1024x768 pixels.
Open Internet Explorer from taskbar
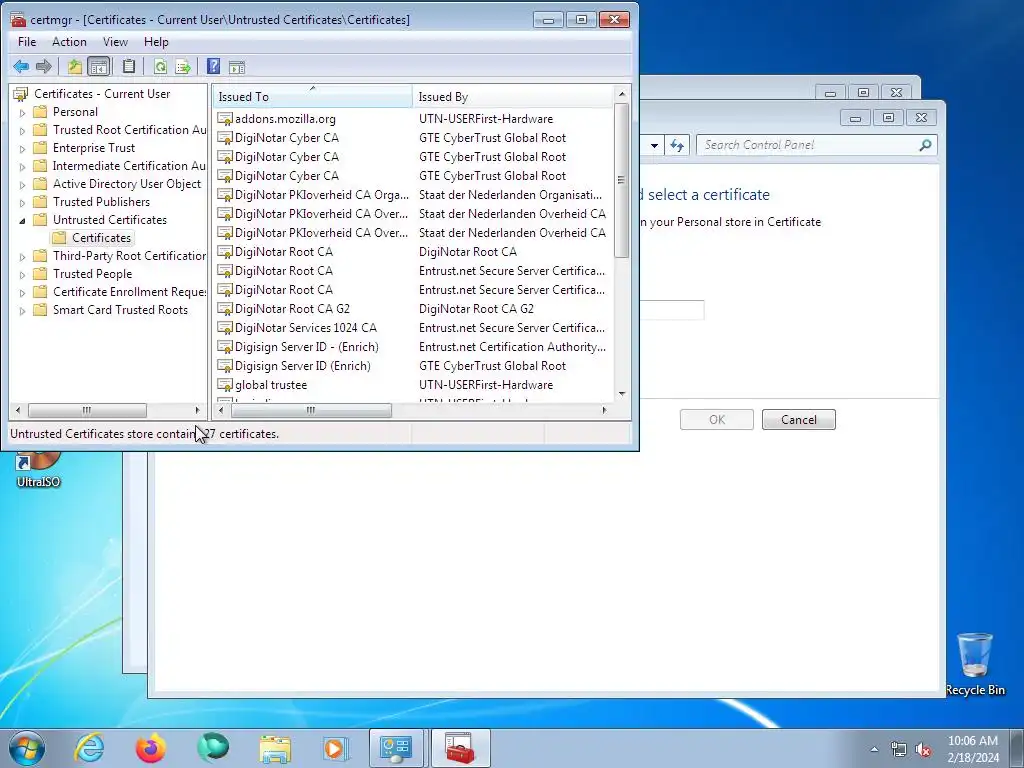point(89,748)
